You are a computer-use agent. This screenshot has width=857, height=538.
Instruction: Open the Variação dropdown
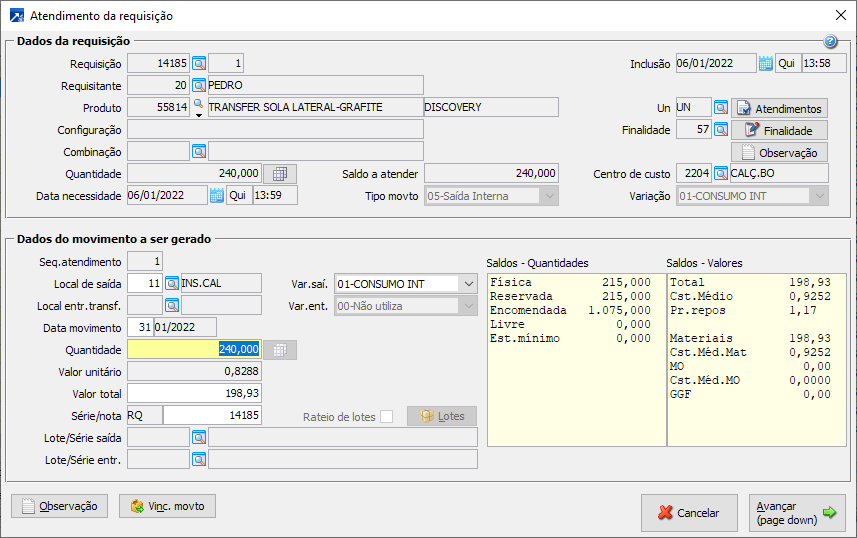tap(819, 196)
